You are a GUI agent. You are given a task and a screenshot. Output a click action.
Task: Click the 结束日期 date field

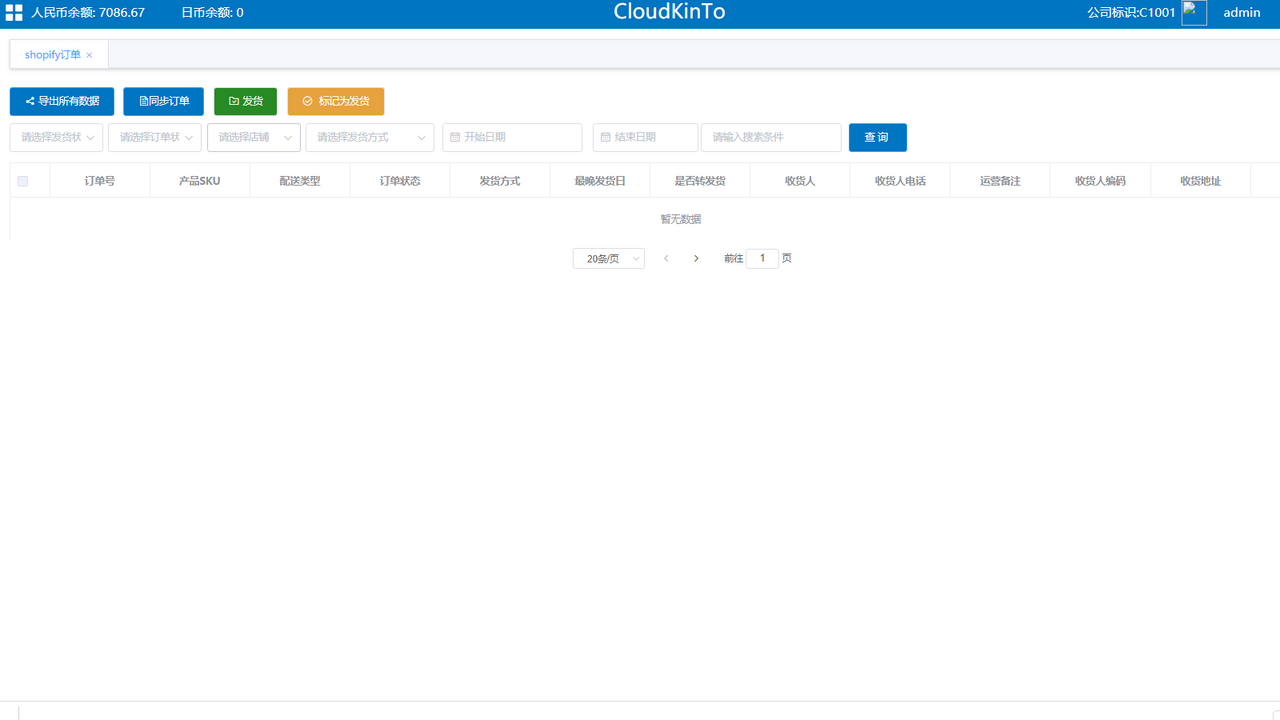(645, 137)
